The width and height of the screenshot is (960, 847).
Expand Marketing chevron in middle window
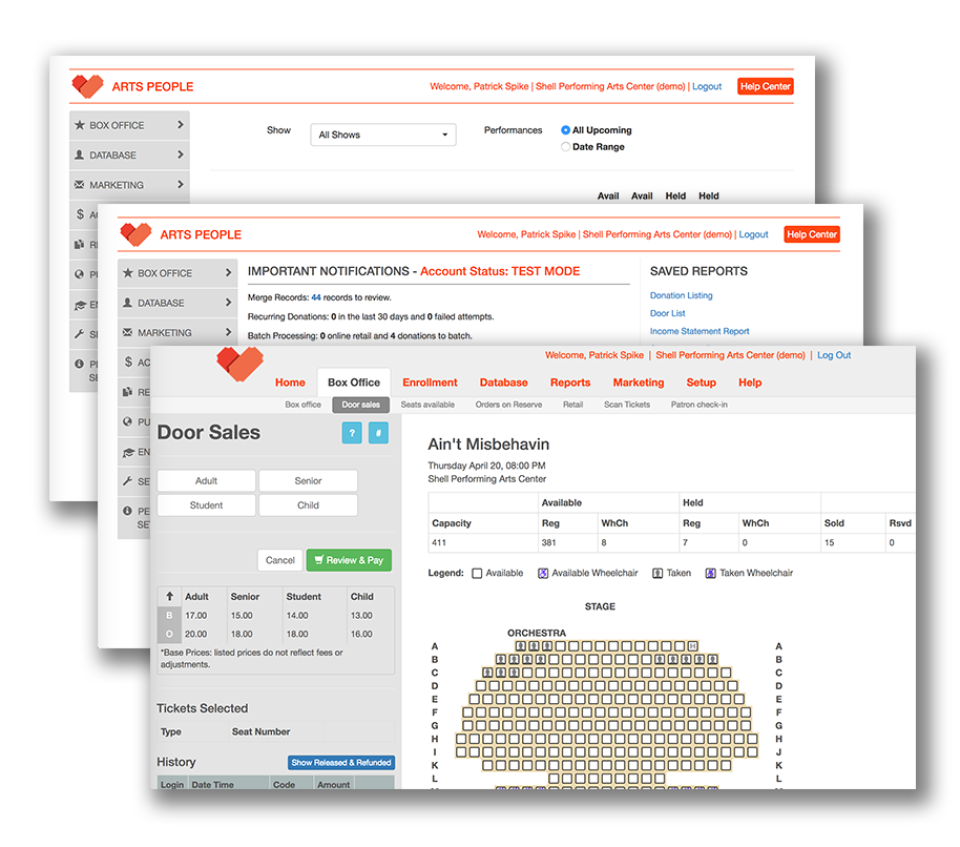tap(228, 331)
